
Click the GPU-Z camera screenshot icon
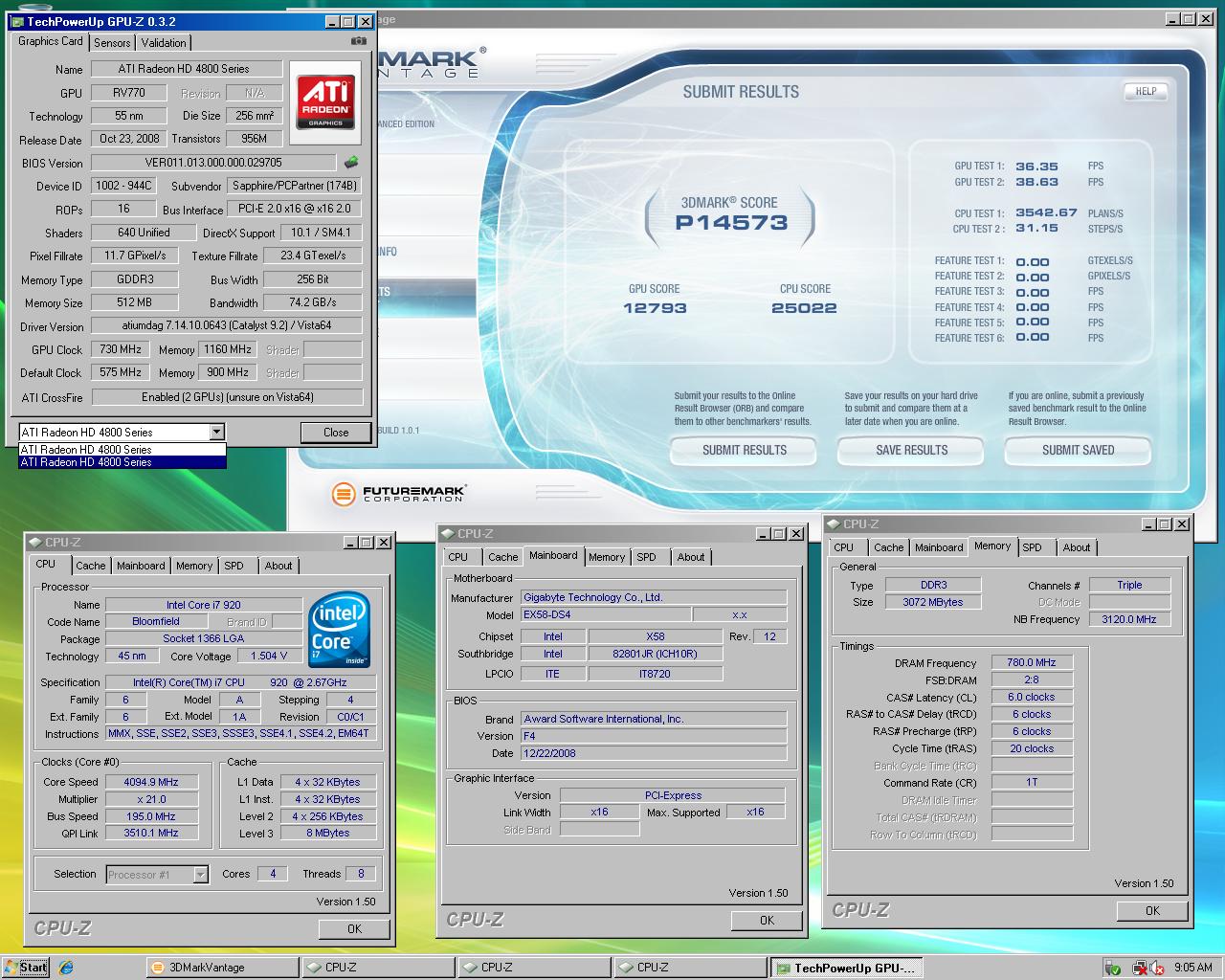(x=359, y=41)
